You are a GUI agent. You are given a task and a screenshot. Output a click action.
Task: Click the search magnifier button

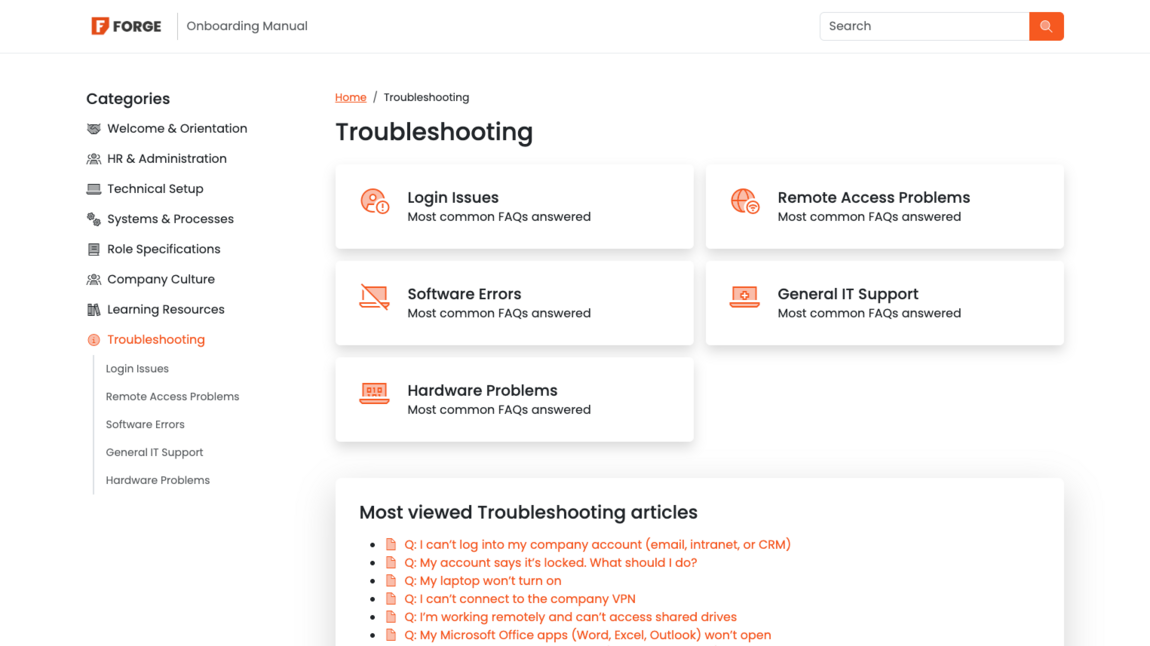pos(1046,26)
